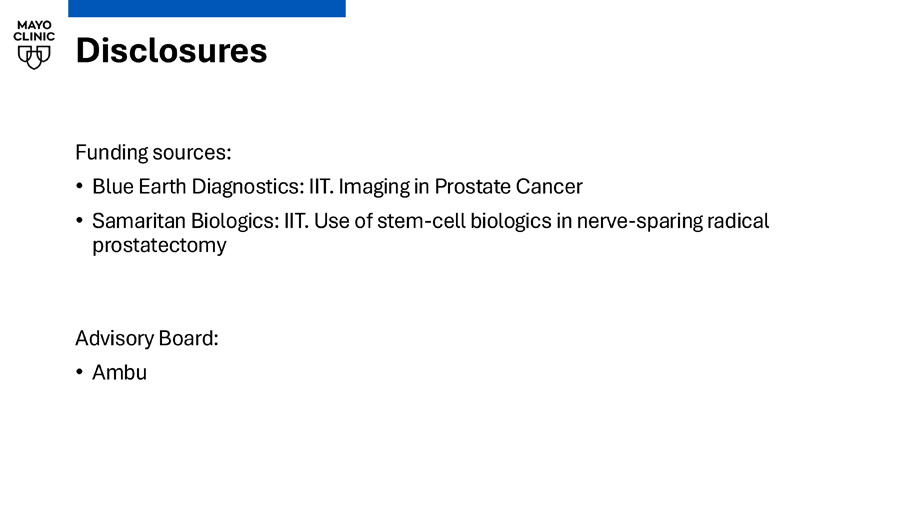
Task: Click the bullet point before Samaritan
Action: 80,221
